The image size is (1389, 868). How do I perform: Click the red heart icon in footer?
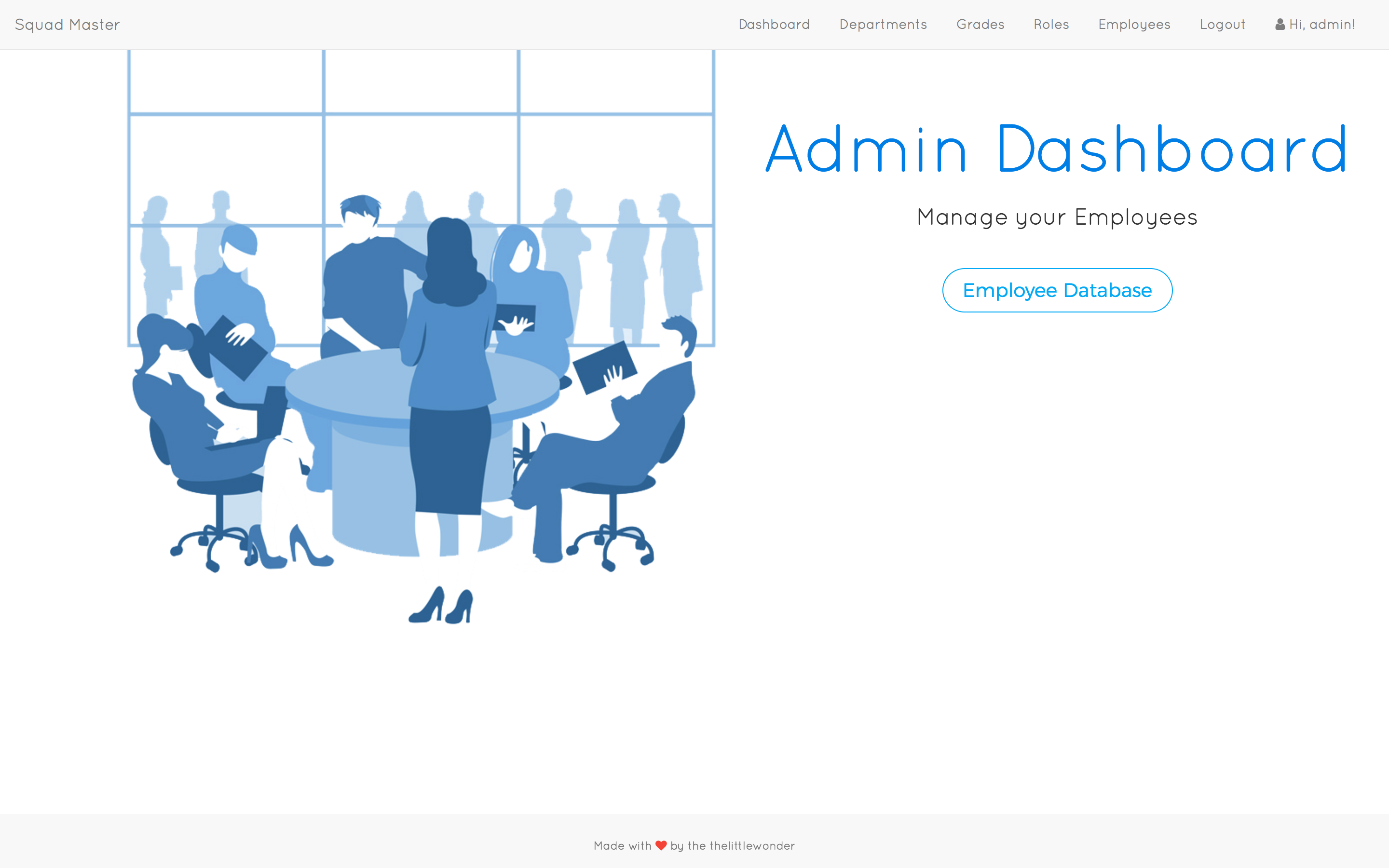[661, 846]
